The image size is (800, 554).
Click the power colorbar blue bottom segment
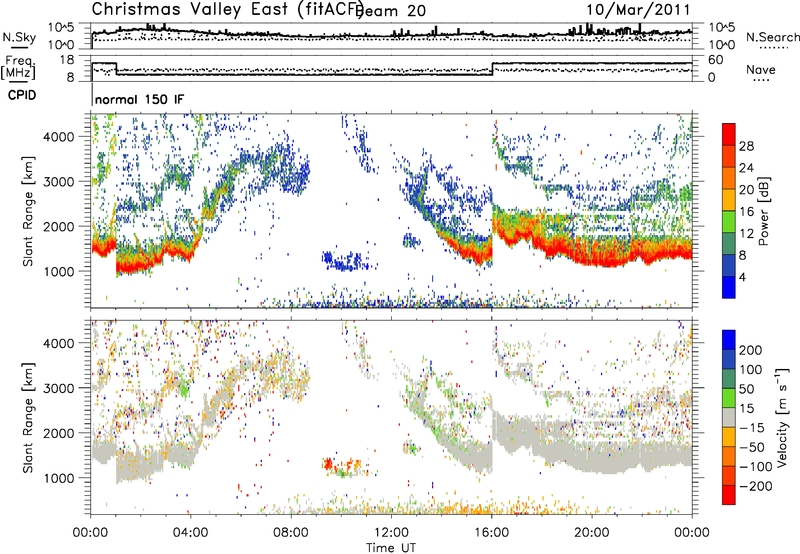coord(729,287)
